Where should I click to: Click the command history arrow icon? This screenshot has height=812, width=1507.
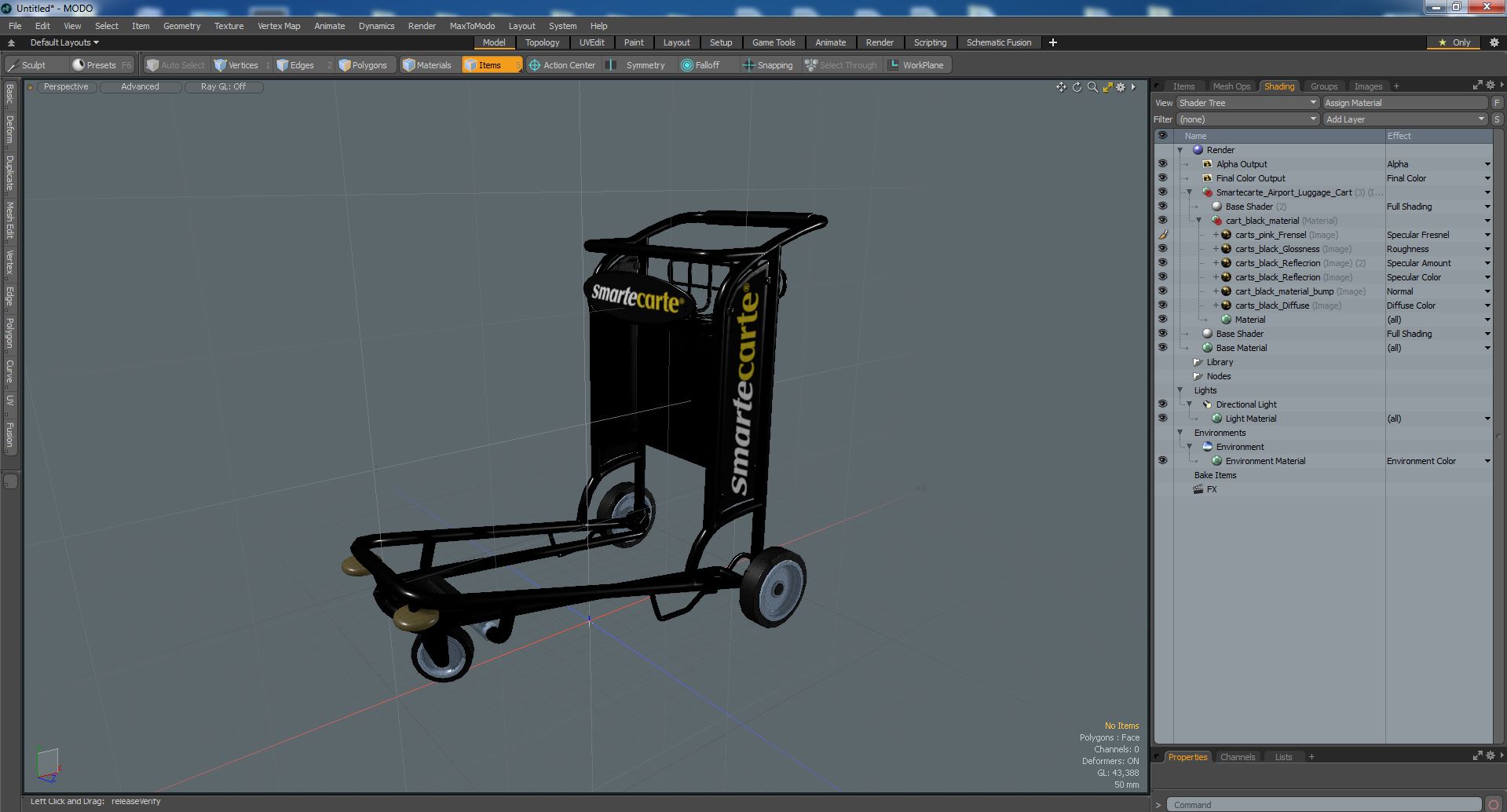click(x=1158, y=805)
